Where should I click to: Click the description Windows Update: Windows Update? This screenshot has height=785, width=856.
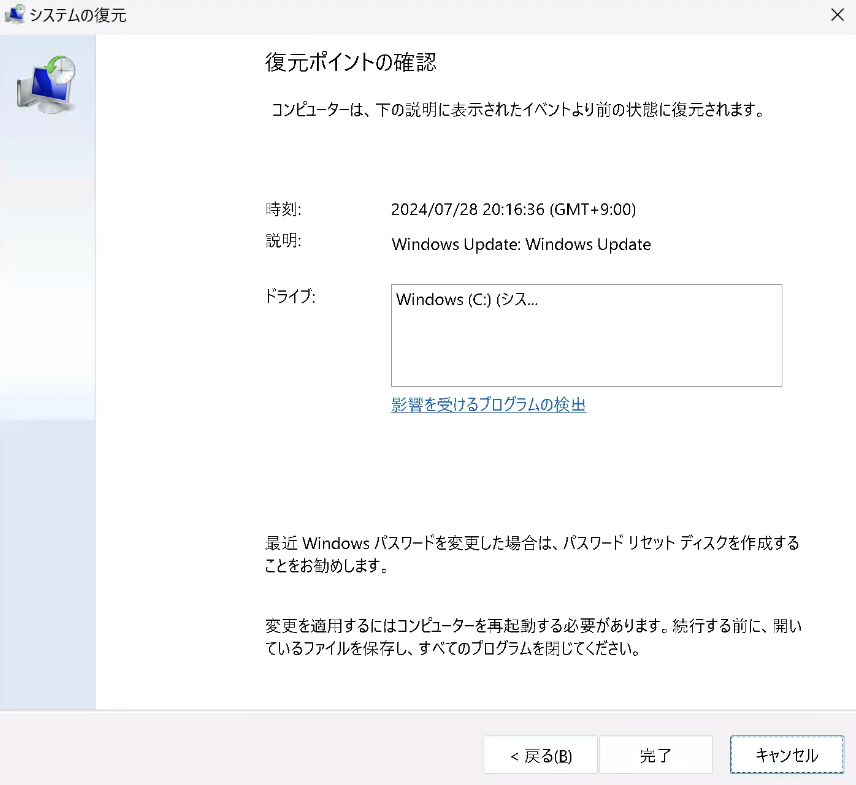pyautogui.click(x=521, y=244)
